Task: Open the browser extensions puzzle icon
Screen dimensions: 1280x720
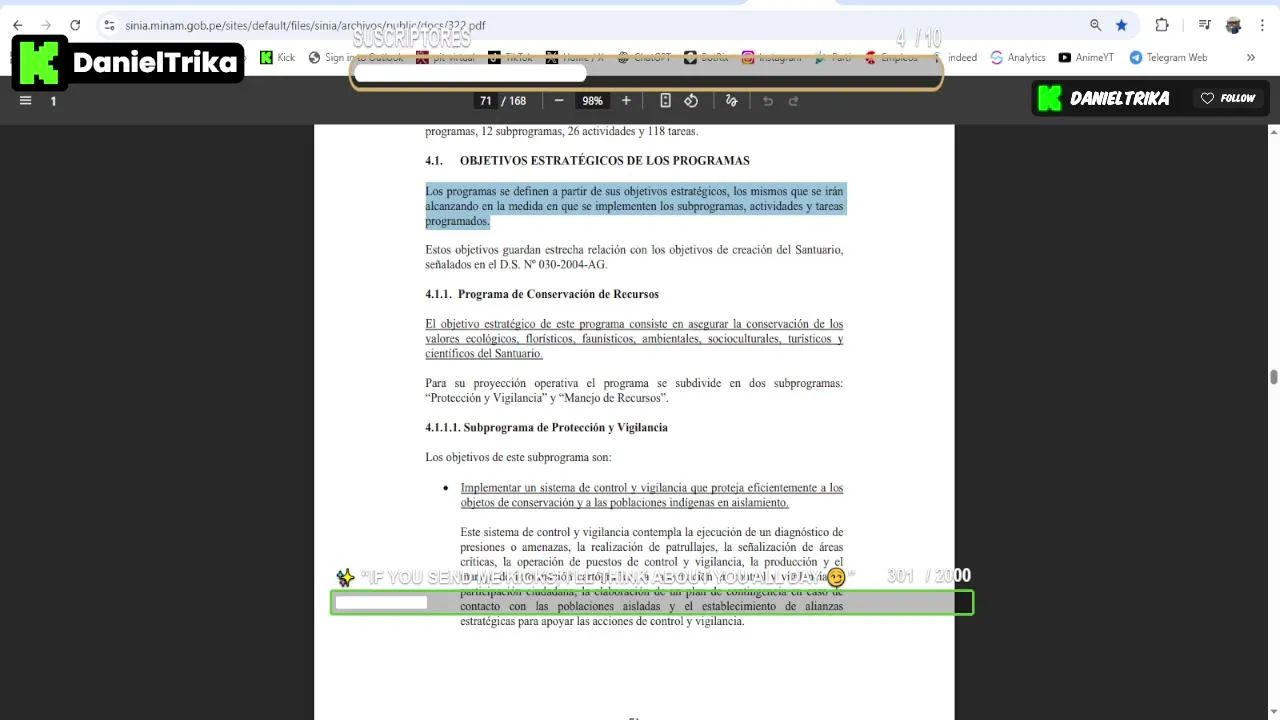Action: [x=1162, y=25]
